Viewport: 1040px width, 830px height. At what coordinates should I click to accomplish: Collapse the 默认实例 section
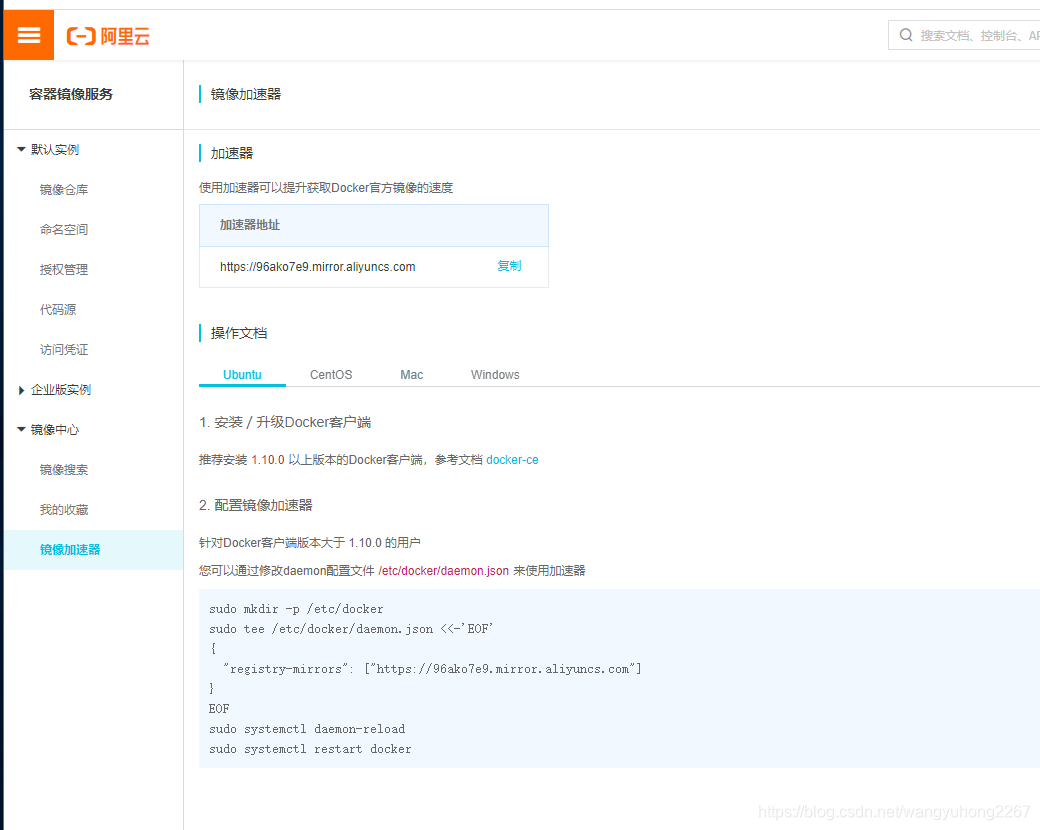pyautogui.click(x=21, y=149)
